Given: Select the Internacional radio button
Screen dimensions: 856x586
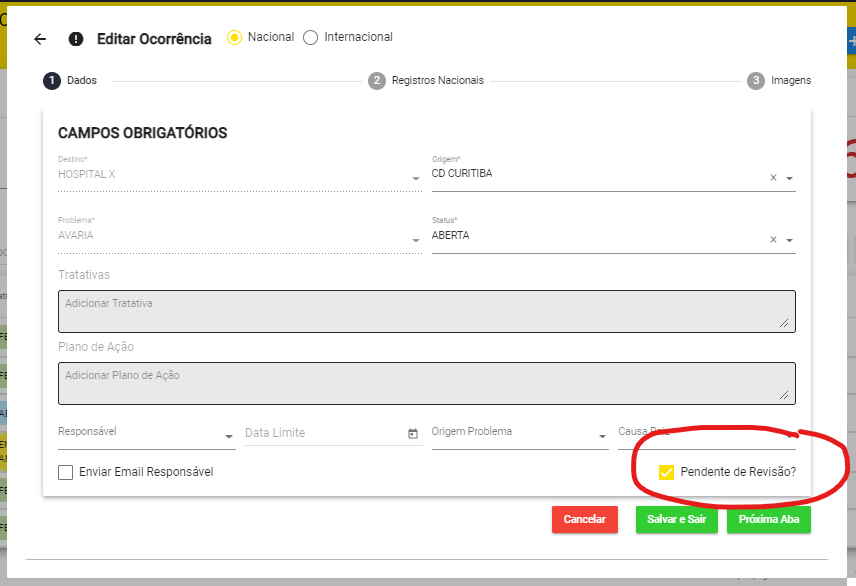Looking at the screenshot, I should click(310, 38).
